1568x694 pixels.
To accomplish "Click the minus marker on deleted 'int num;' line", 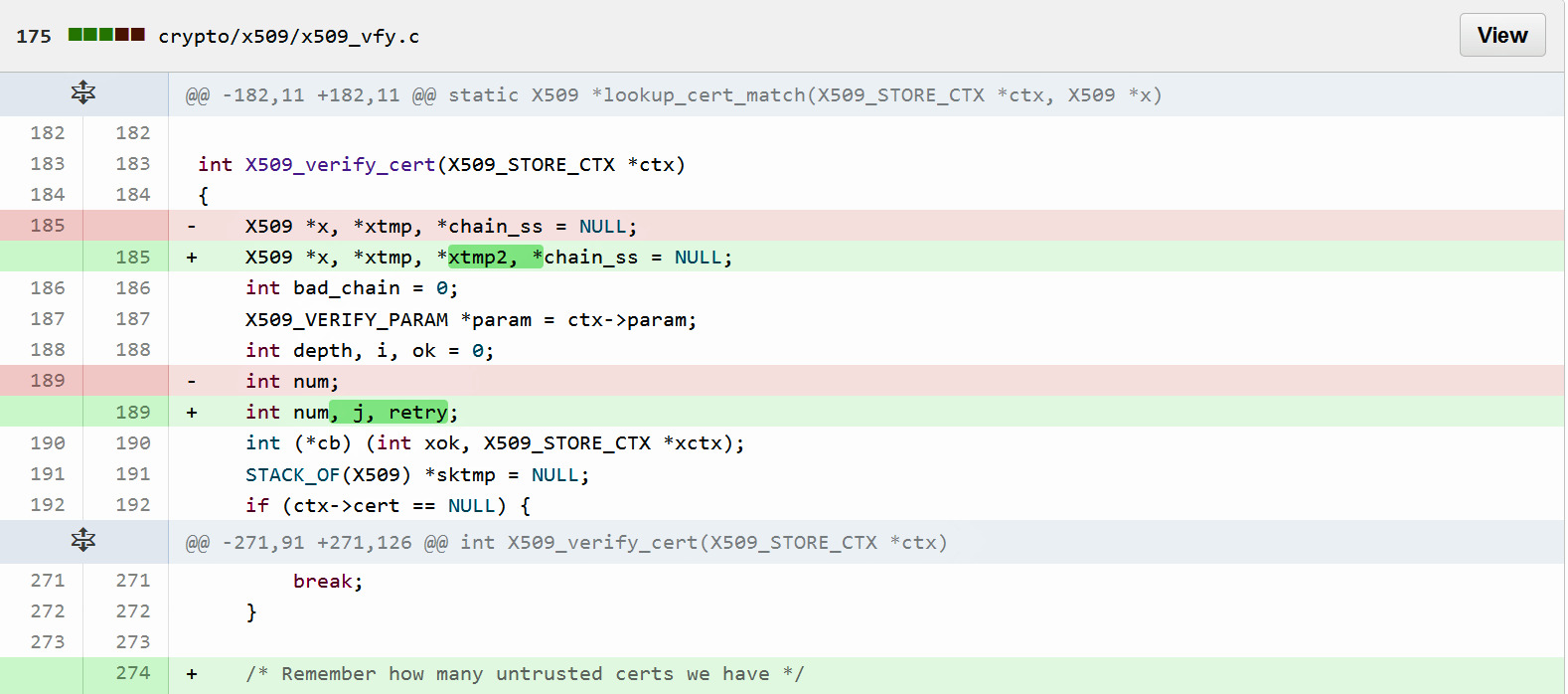I will tap(192, 382).
